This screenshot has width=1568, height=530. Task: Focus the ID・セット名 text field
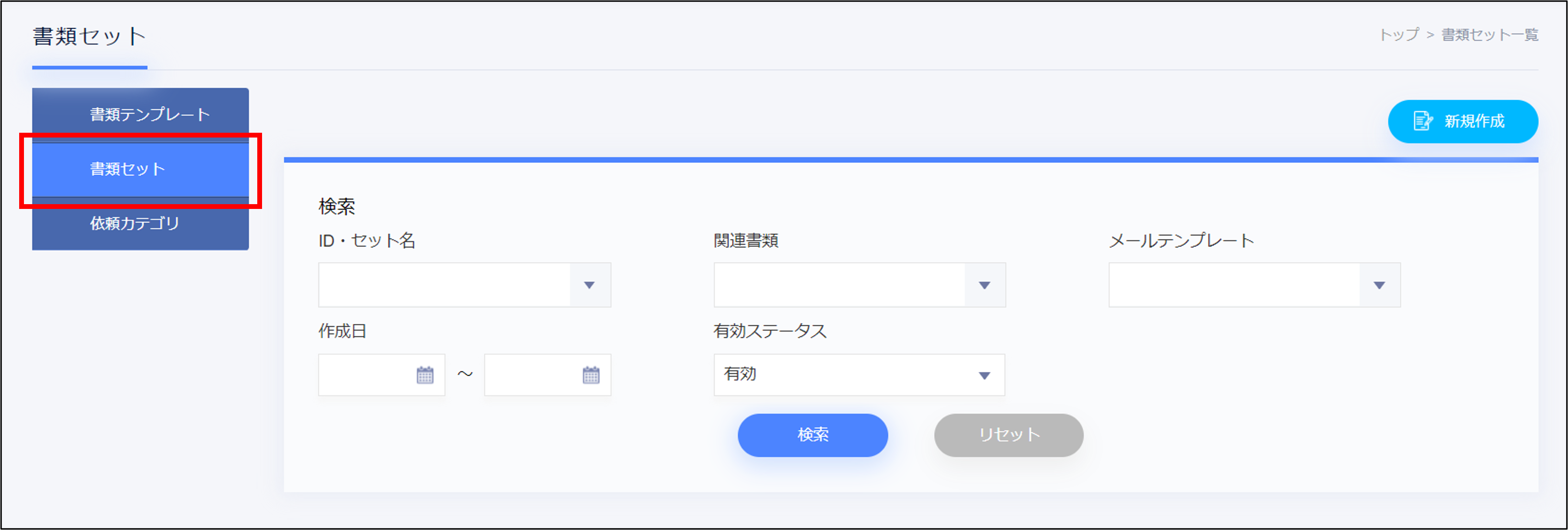point(445,285)
